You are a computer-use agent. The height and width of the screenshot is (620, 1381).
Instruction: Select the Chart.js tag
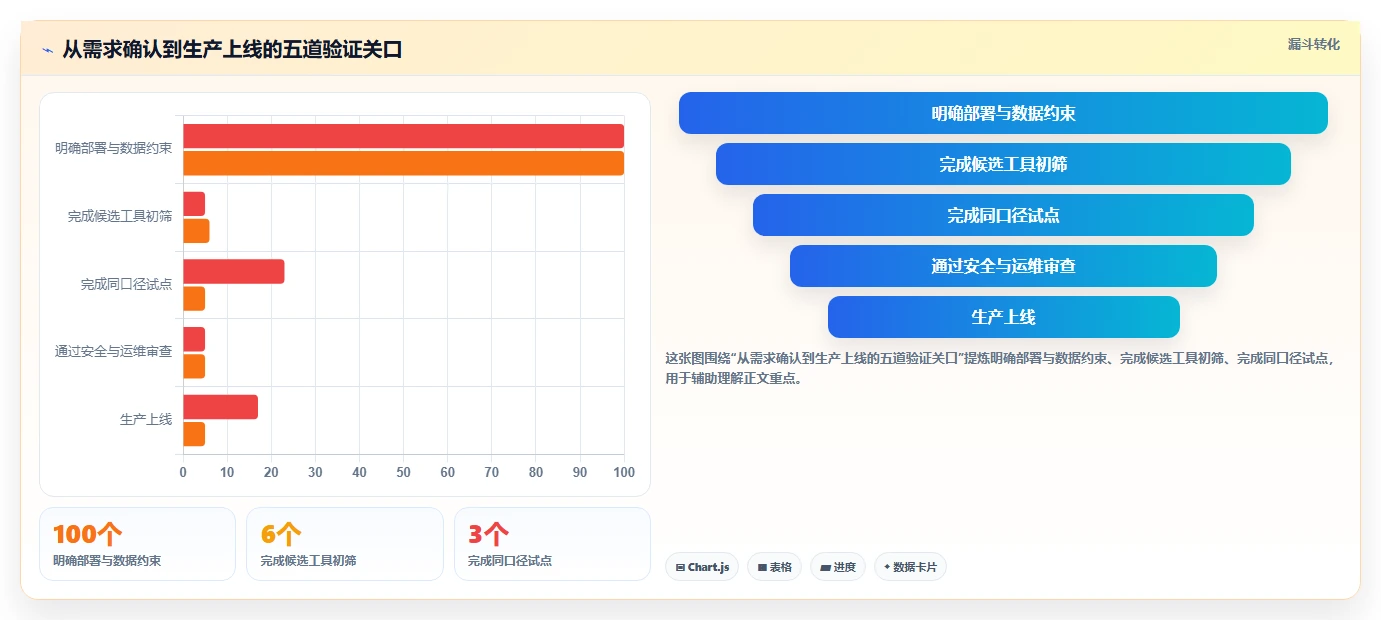pos(702,567)
